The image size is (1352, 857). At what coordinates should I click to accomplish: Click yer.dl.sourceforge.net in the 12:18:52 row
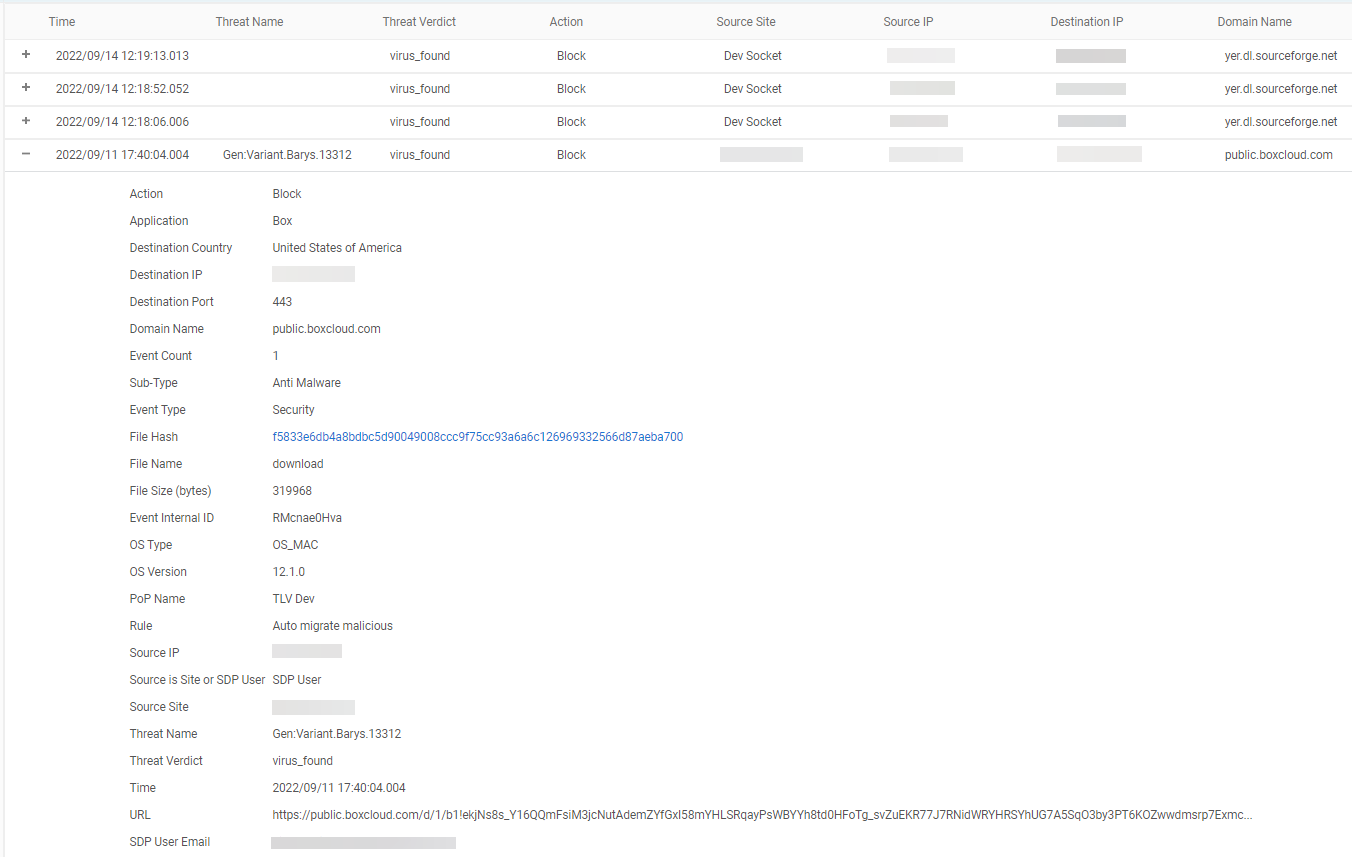(1280, 89)
